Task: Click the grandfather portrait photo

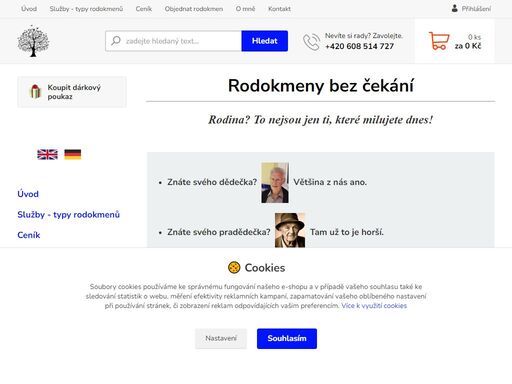Action: 275,183
